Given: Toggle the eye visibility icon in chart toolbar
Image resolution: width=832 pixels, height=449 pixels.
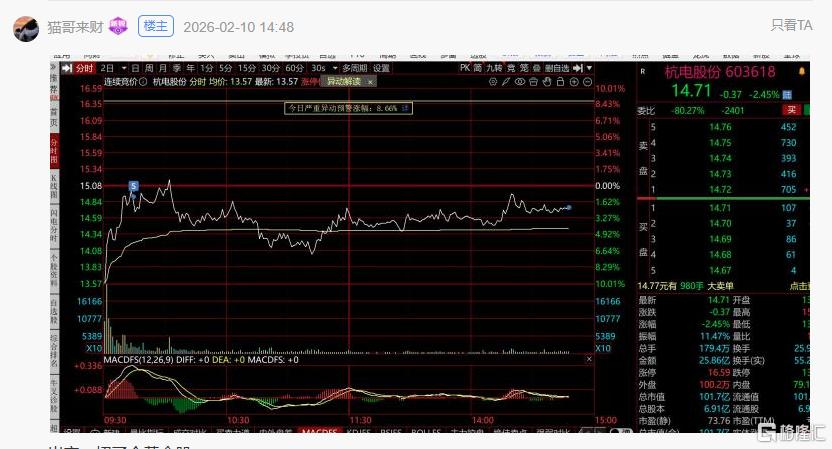Looking at the screenshot, I should 520,82.
